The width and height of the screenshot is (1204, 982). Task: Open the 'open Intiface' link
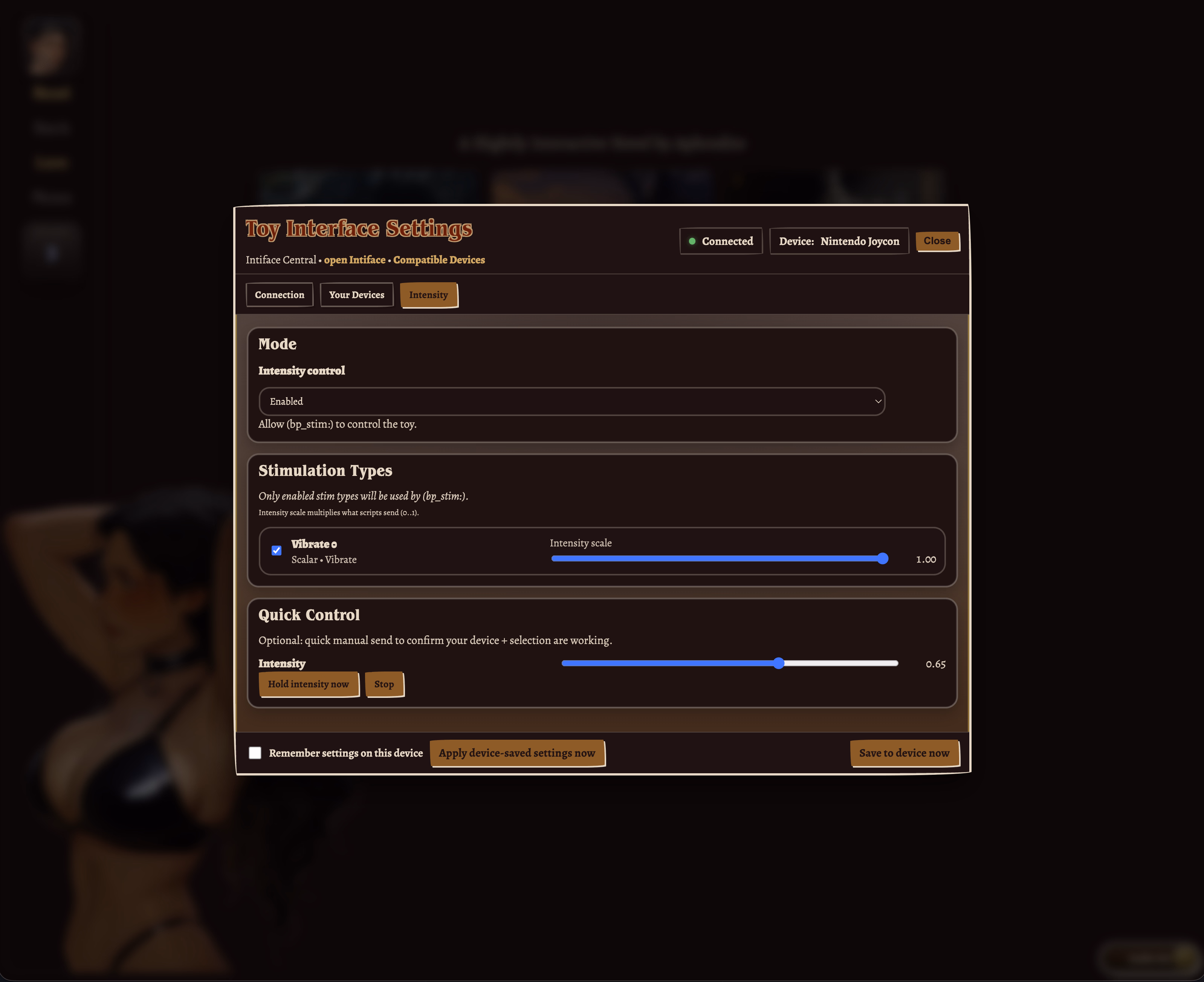[354, 260]
